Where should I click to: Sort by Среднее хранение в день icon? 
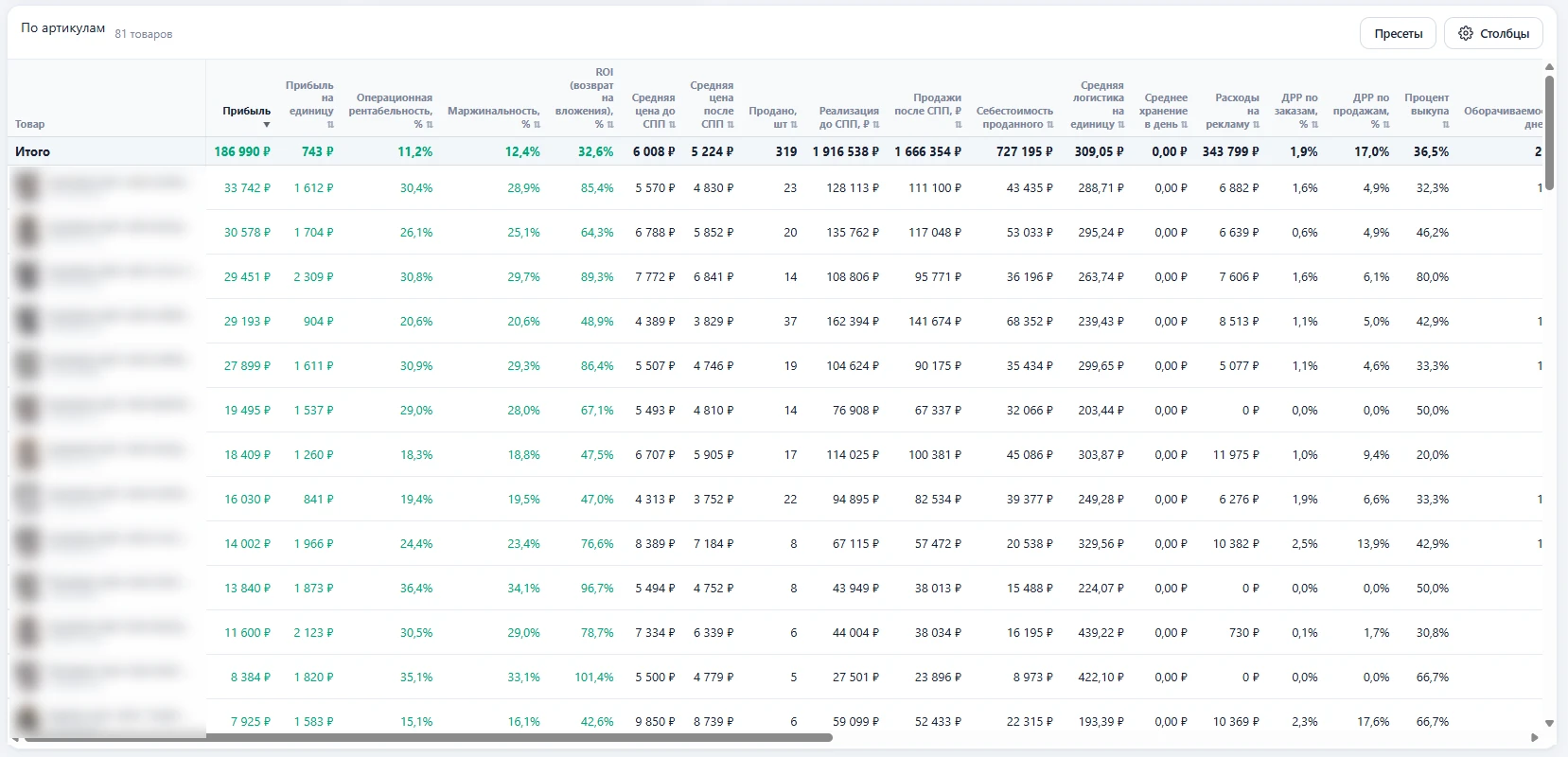point(1184,125)
